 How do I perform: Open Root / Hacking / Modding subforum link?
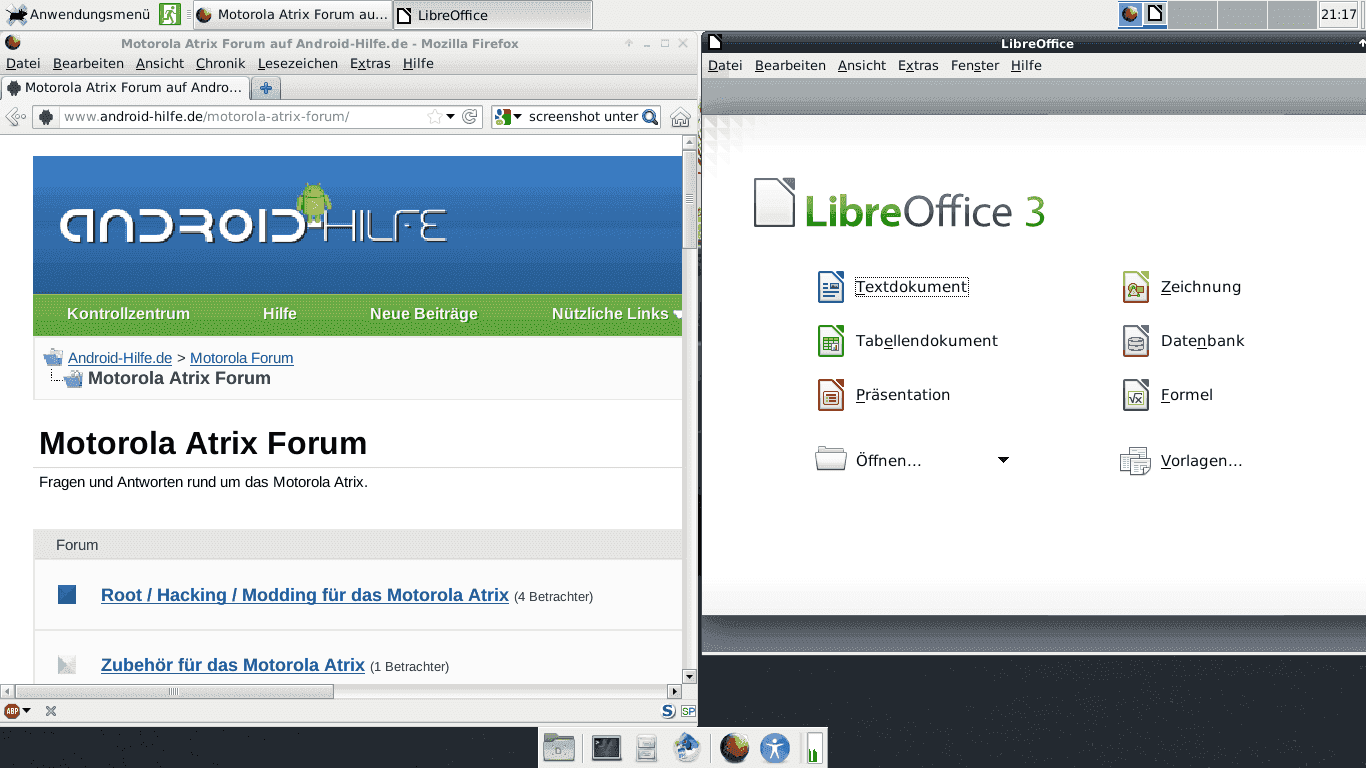coord(305,595)
